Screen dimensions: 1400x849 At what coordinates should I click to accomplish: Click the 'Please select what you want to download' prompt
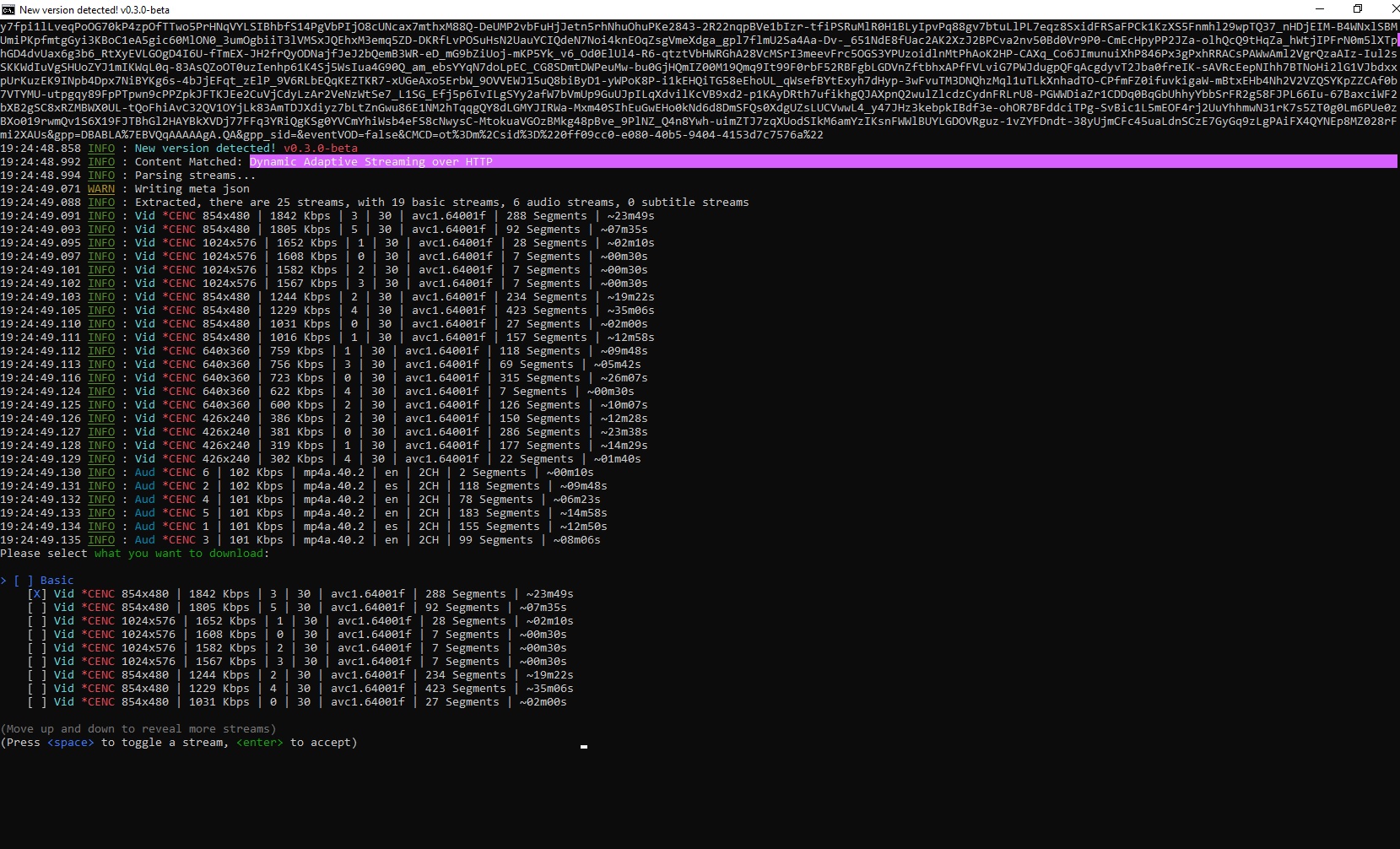pyautogui.click(x=135, y=554)
